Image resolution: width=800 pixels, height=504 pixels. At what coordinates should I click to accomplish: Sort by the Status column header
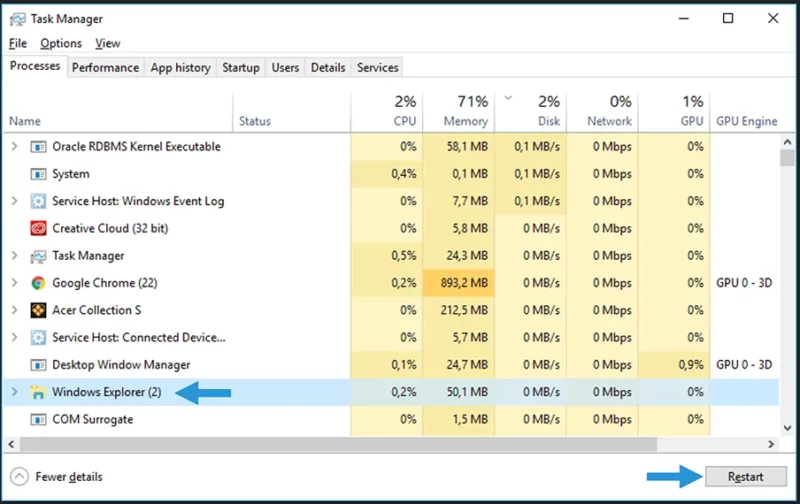pyautogui.click(x=292, y=112)
